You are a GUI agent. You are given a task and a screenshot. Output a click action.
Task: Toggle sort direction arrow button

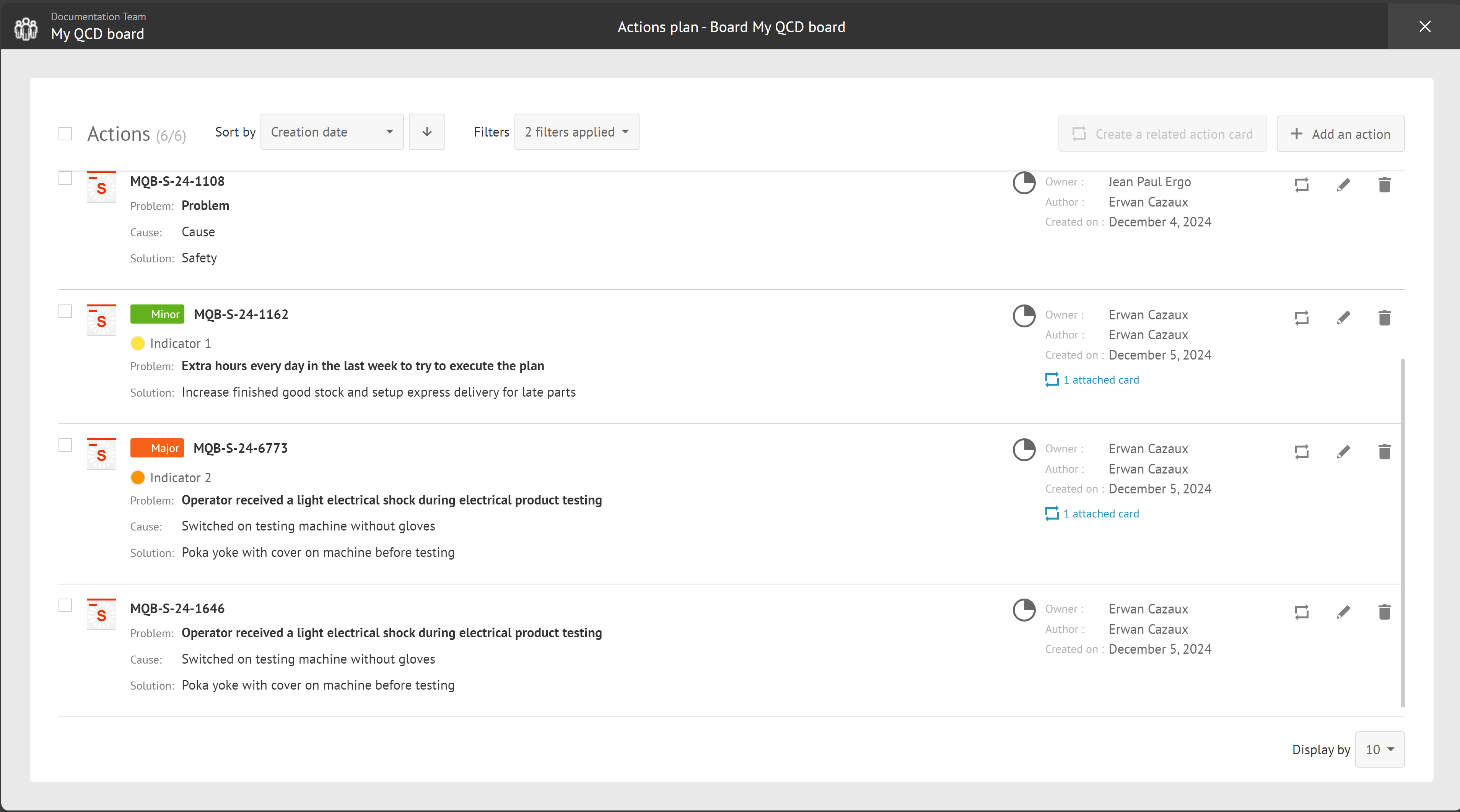(427, 132)
